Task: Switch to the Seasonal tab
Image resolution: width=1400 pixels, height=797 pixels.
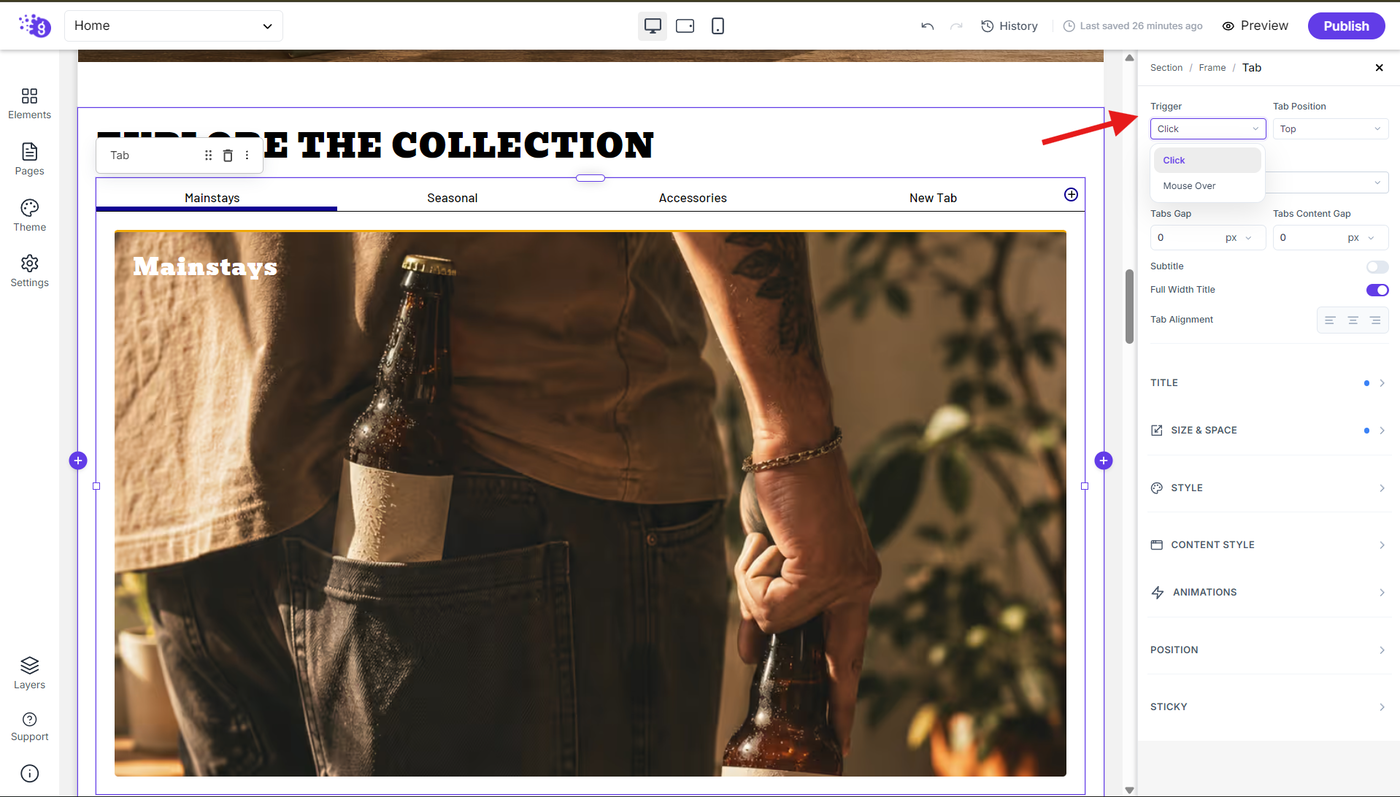Action: tap(452, 198)
